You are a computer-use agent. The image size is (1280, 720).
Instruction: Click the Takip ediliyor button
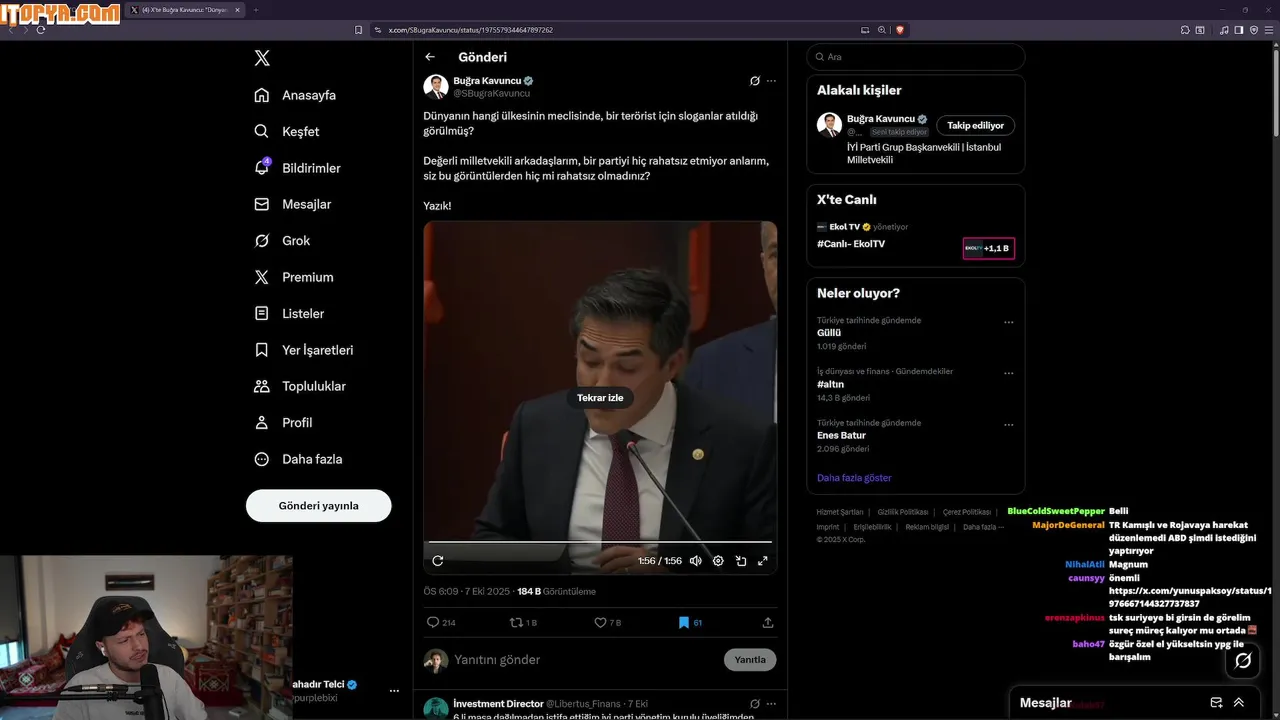click(976, 125)
